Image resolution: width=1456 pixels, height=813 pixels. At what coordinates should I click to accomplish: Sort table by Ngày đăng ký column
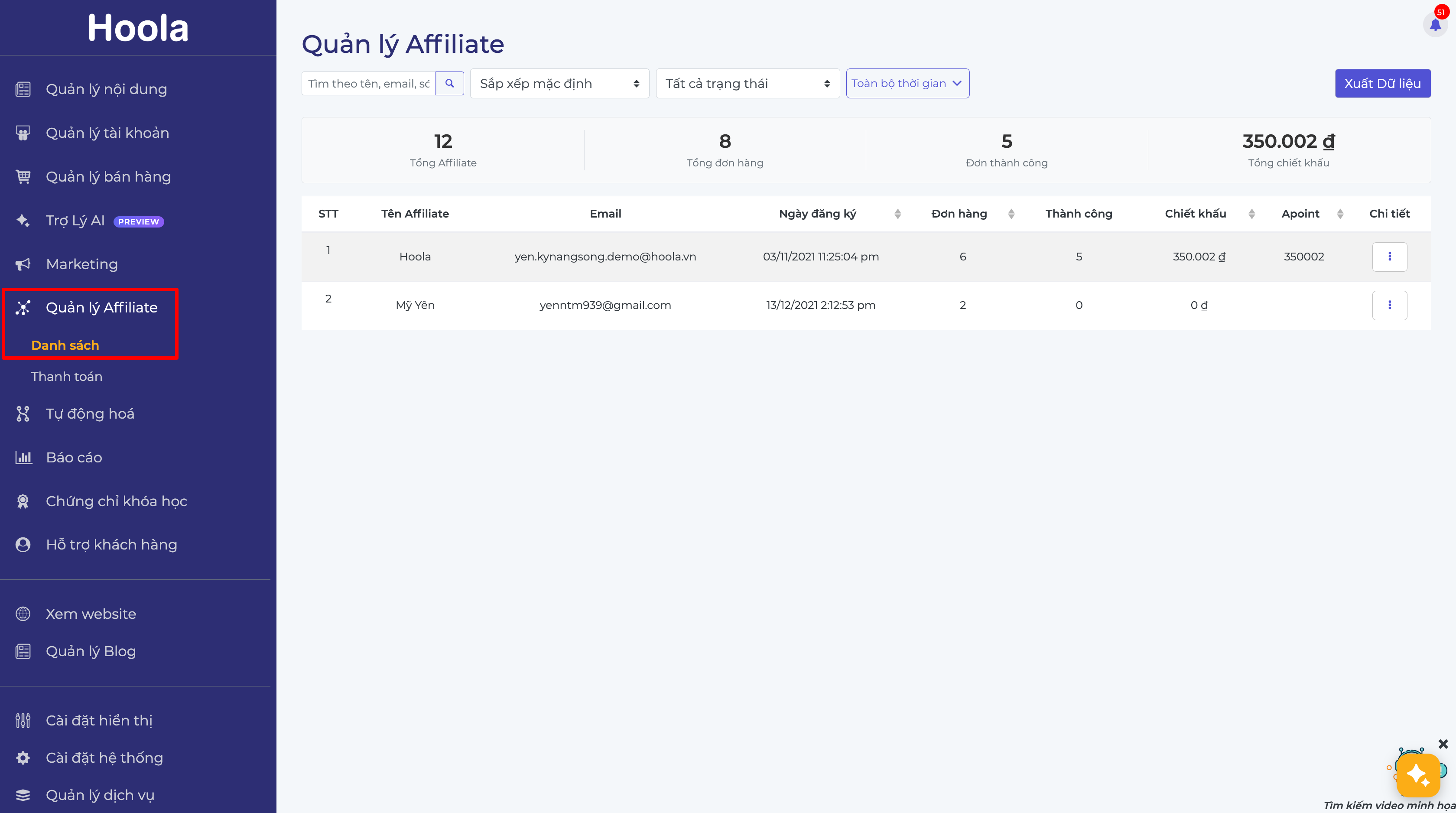click(897, 214)
